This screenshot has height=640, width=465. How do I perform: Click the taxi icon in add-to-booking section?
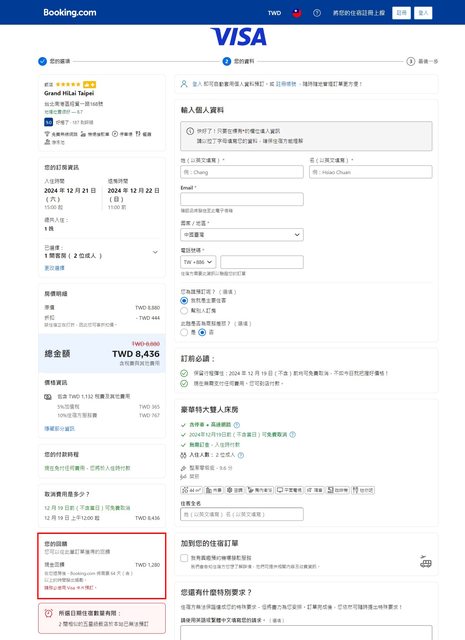click(x=425, y=562)
